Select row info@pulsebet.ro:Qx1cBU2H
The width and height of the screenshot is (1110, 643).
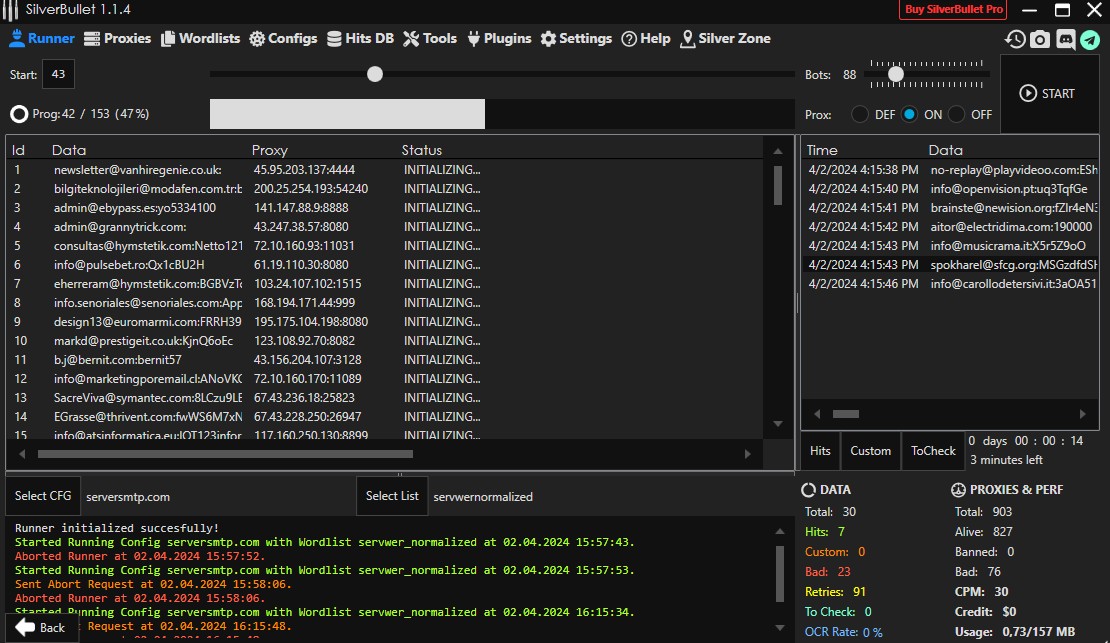385,265
